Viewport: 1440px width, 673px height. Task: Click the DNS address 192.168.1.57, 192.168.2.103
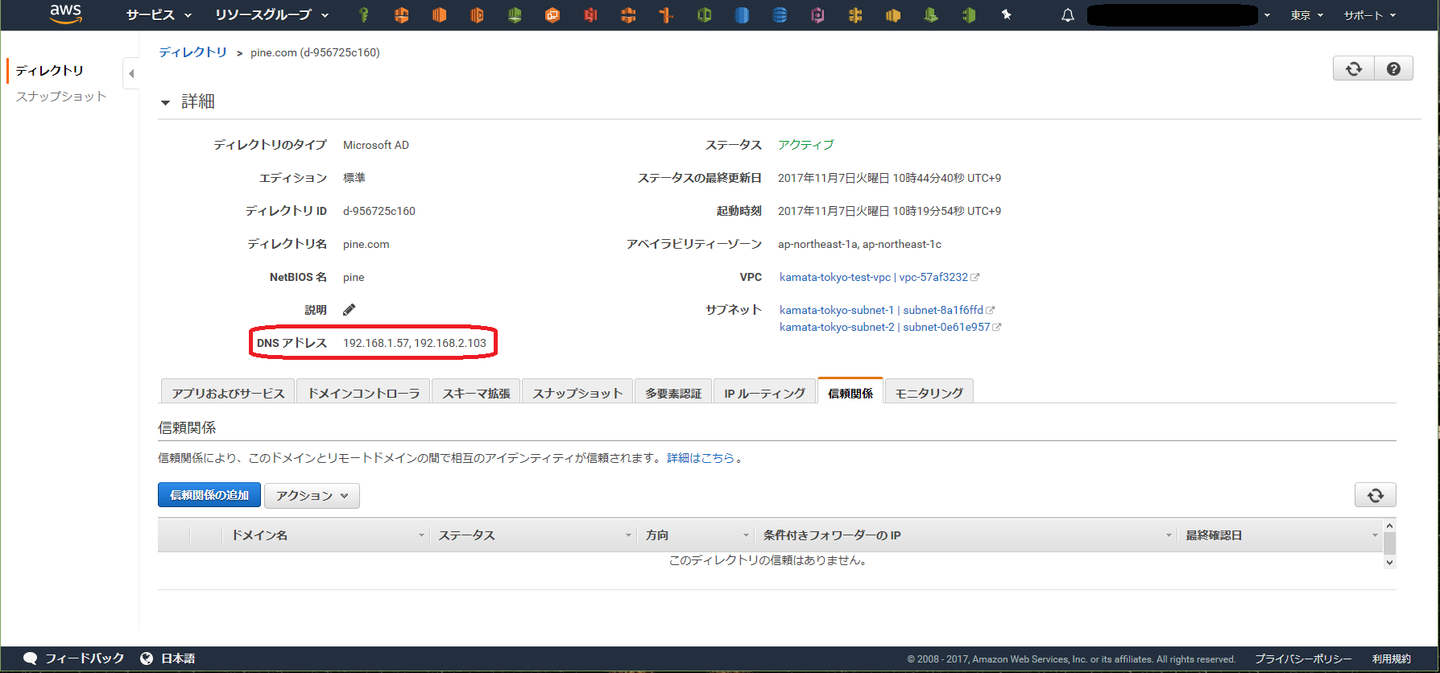point(414,343)
